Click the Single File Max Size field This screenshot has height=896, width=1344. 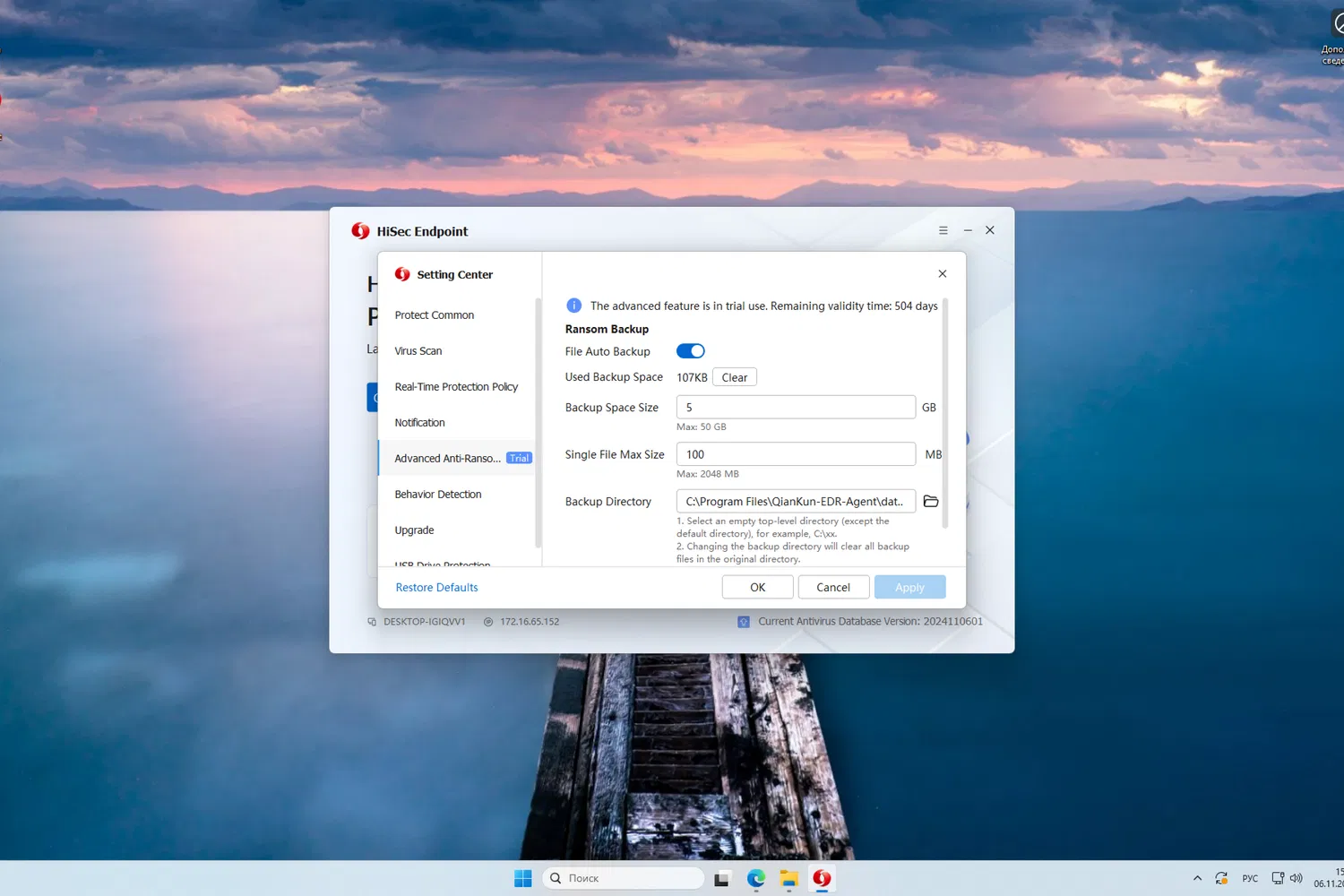(796, 454)
